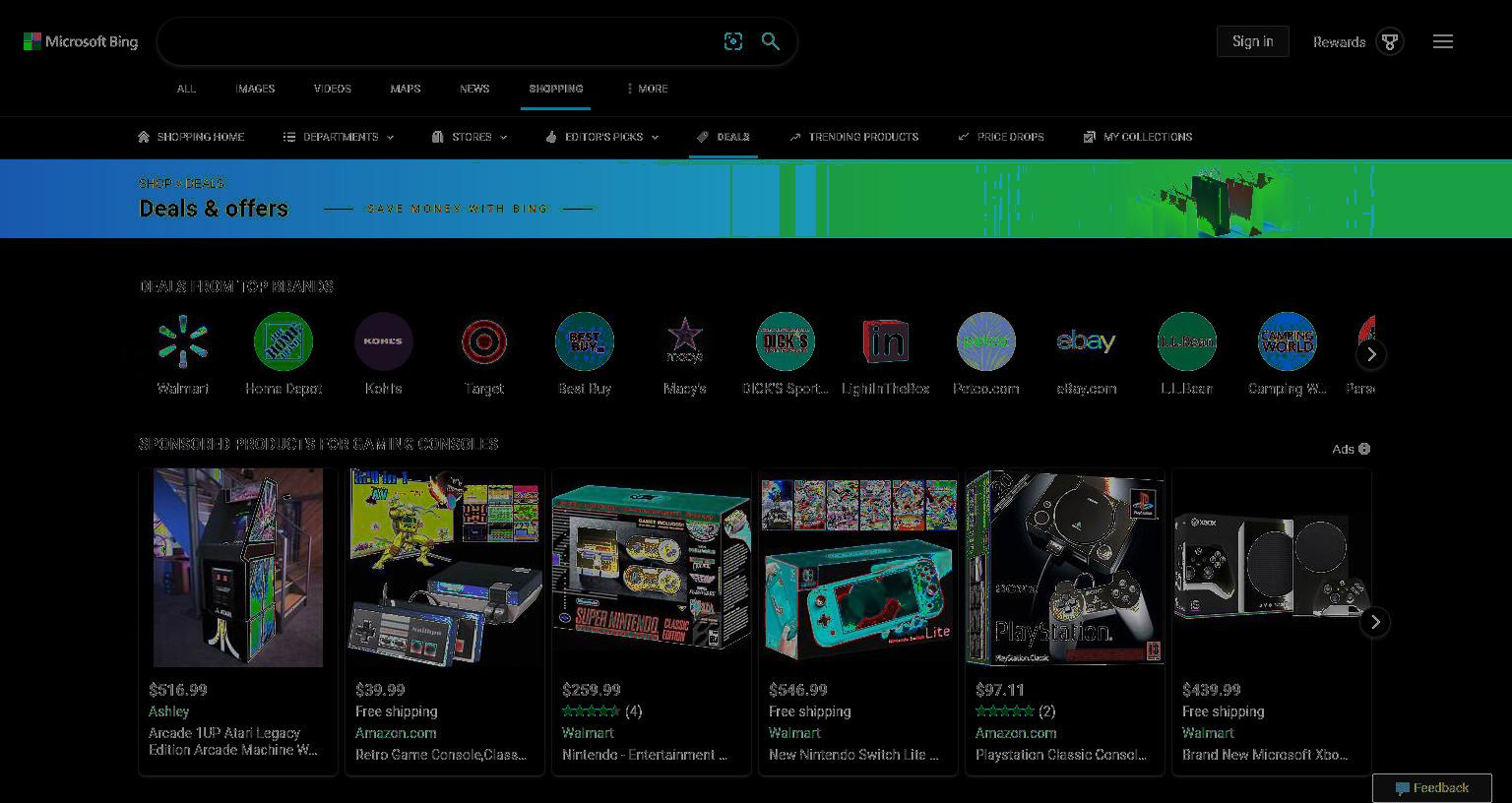Open the Rewards trophy icon
The height and width of the screenshot is (803, 1512).
pos(1390,41)
